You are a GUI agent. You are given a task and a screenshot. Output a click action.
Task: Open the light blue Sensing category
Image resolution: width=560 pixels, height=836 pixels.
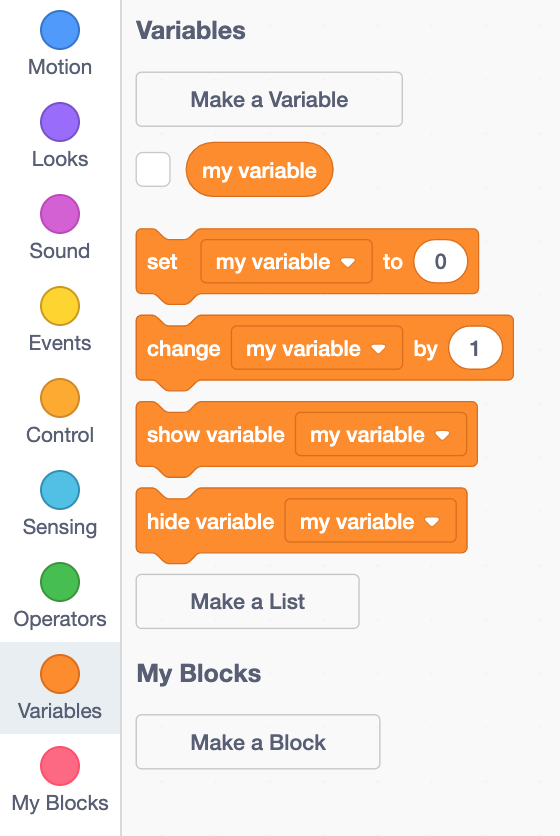tap(60, 490)
